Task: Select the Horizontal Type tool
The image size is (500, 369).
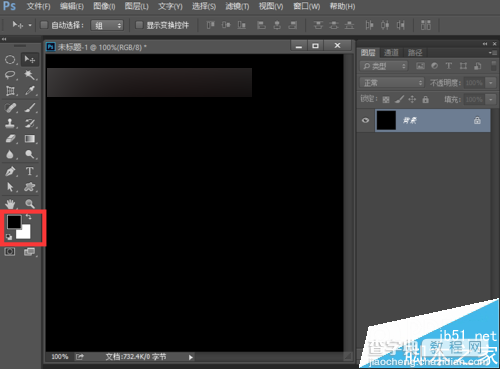Action: click(30, 171)
